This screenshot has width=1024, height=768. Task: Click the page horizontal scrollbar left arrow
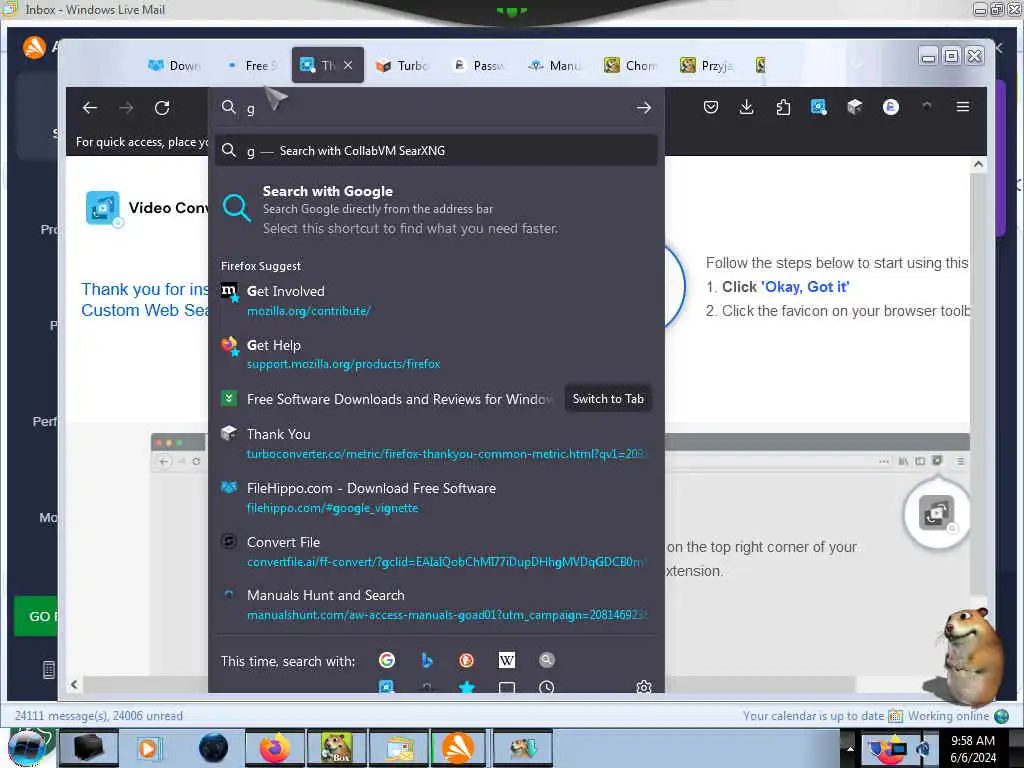pyautogui.click(x=74, y=684)
